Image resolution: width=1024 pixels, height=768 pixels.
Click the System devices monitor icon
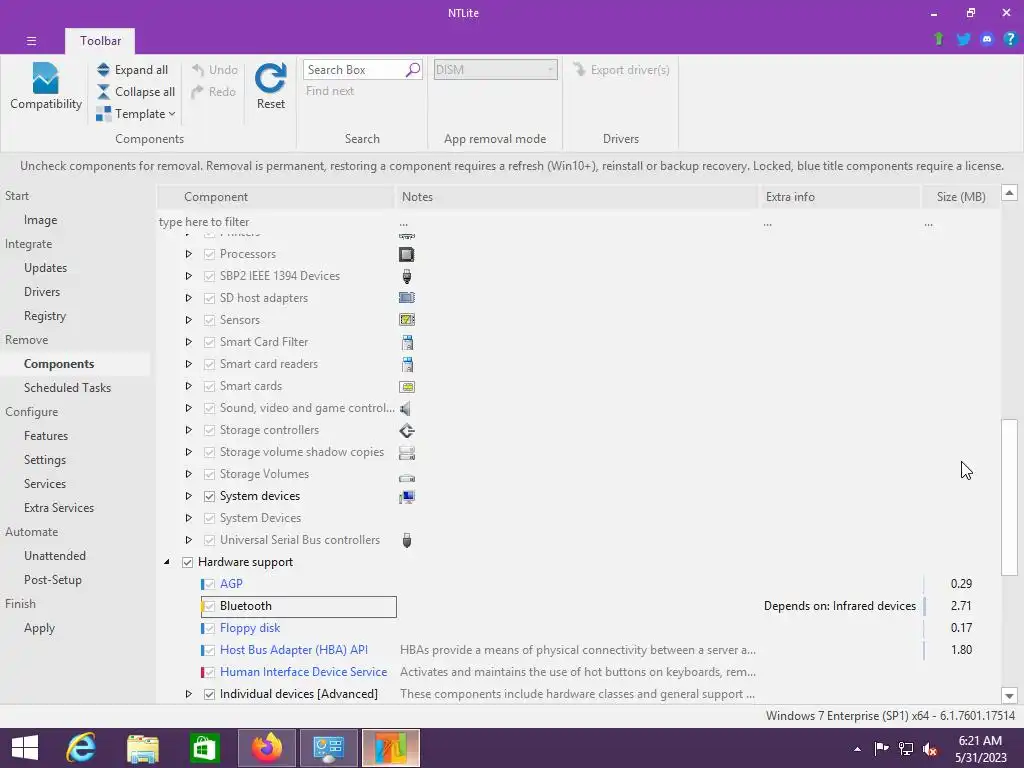point(407,497)
